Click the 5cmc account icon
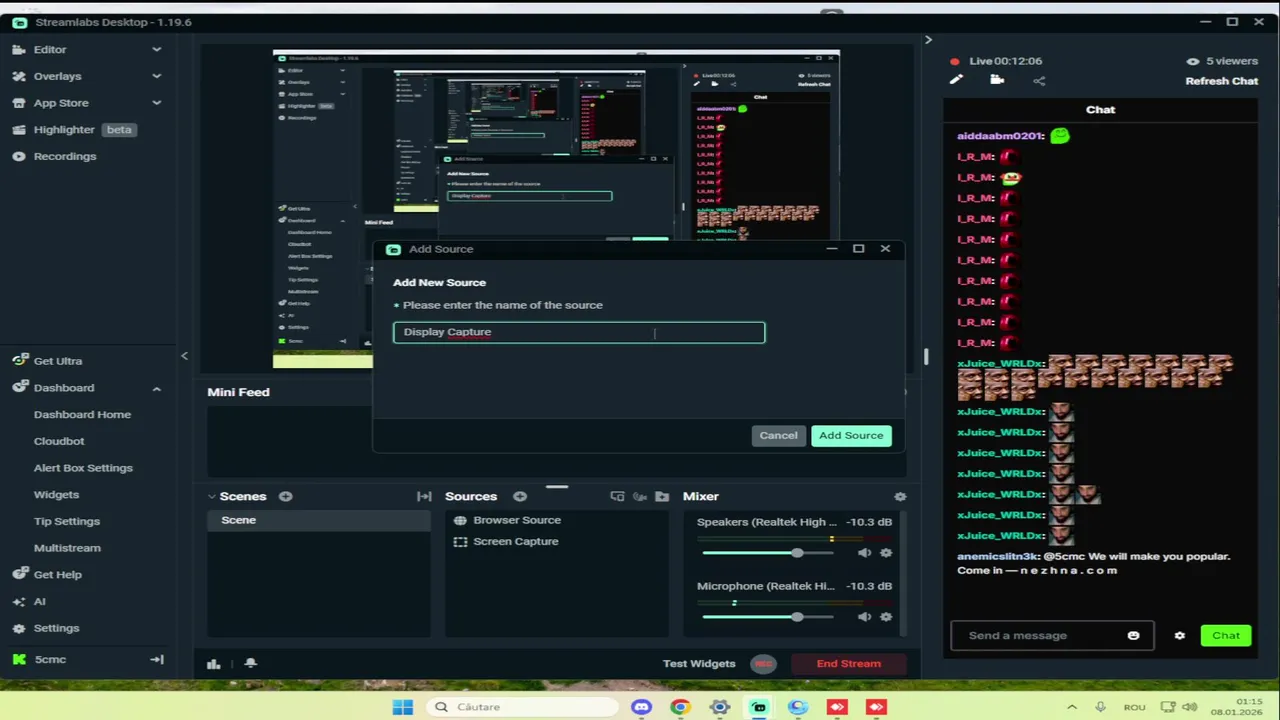1280x720 pixels. coord(19,659)
